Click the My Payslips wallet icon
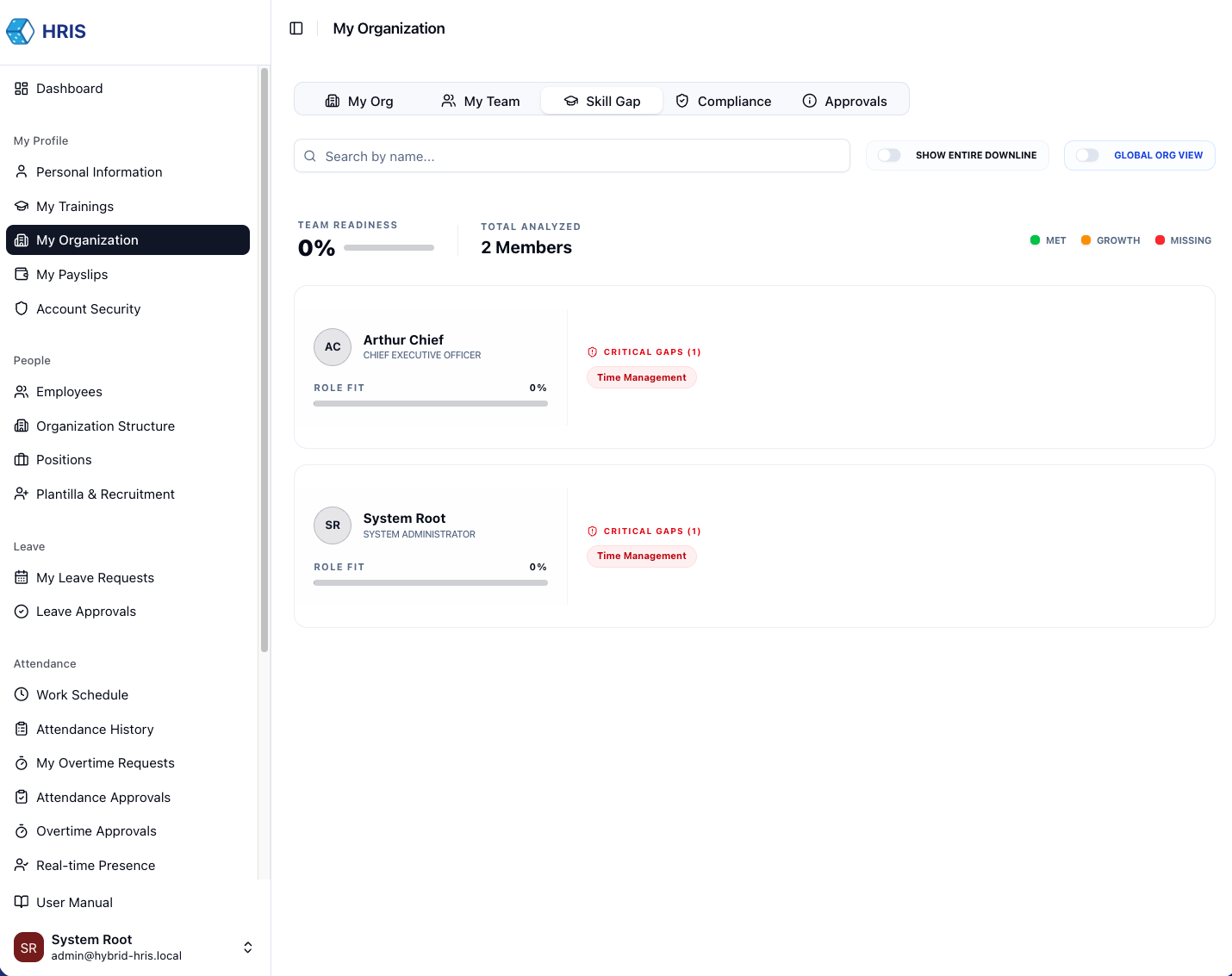This screenshot has width=1232, height=976. coord(22,274)
